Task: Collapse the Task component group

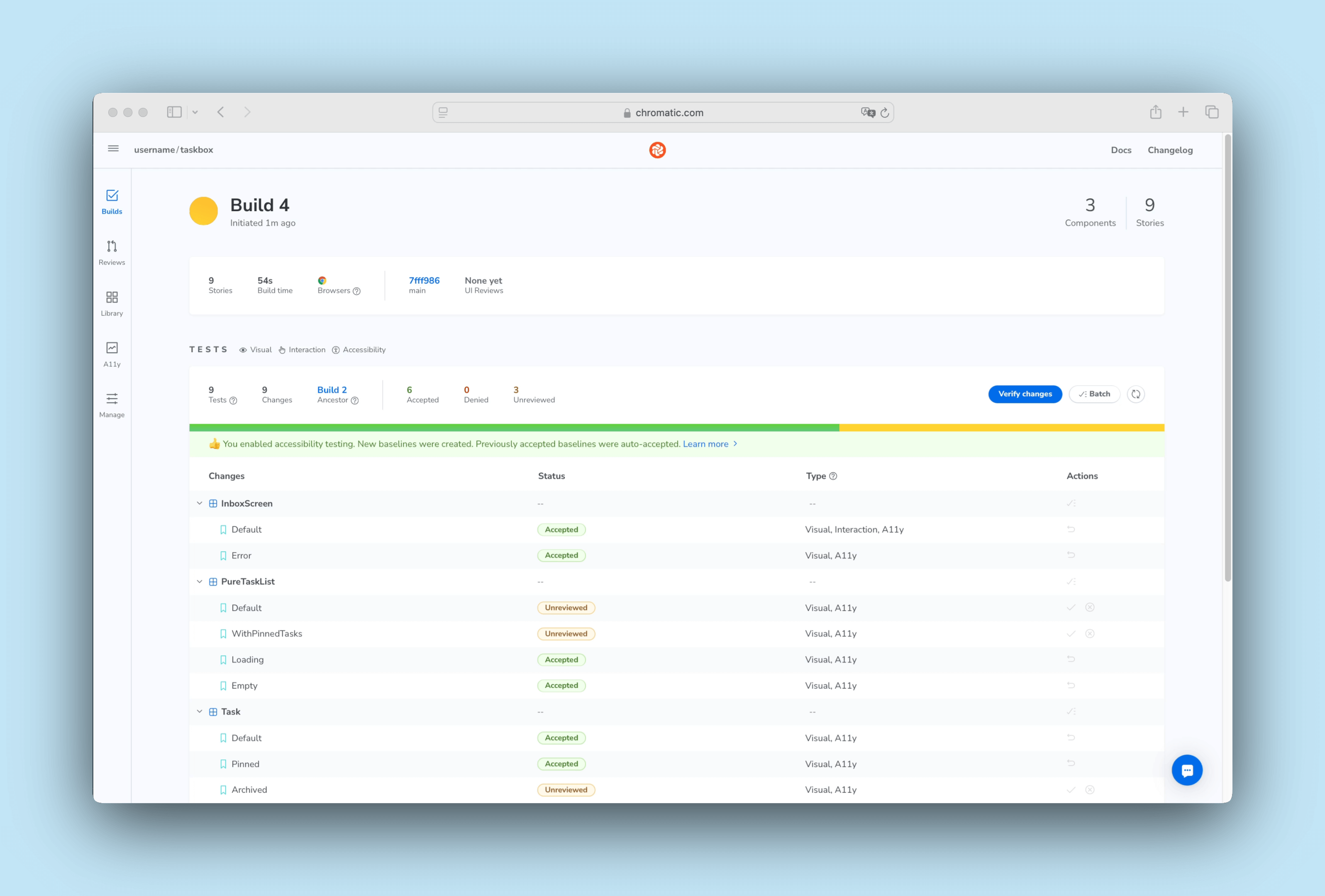Action: pyautogui.click(x=200, y=711)
